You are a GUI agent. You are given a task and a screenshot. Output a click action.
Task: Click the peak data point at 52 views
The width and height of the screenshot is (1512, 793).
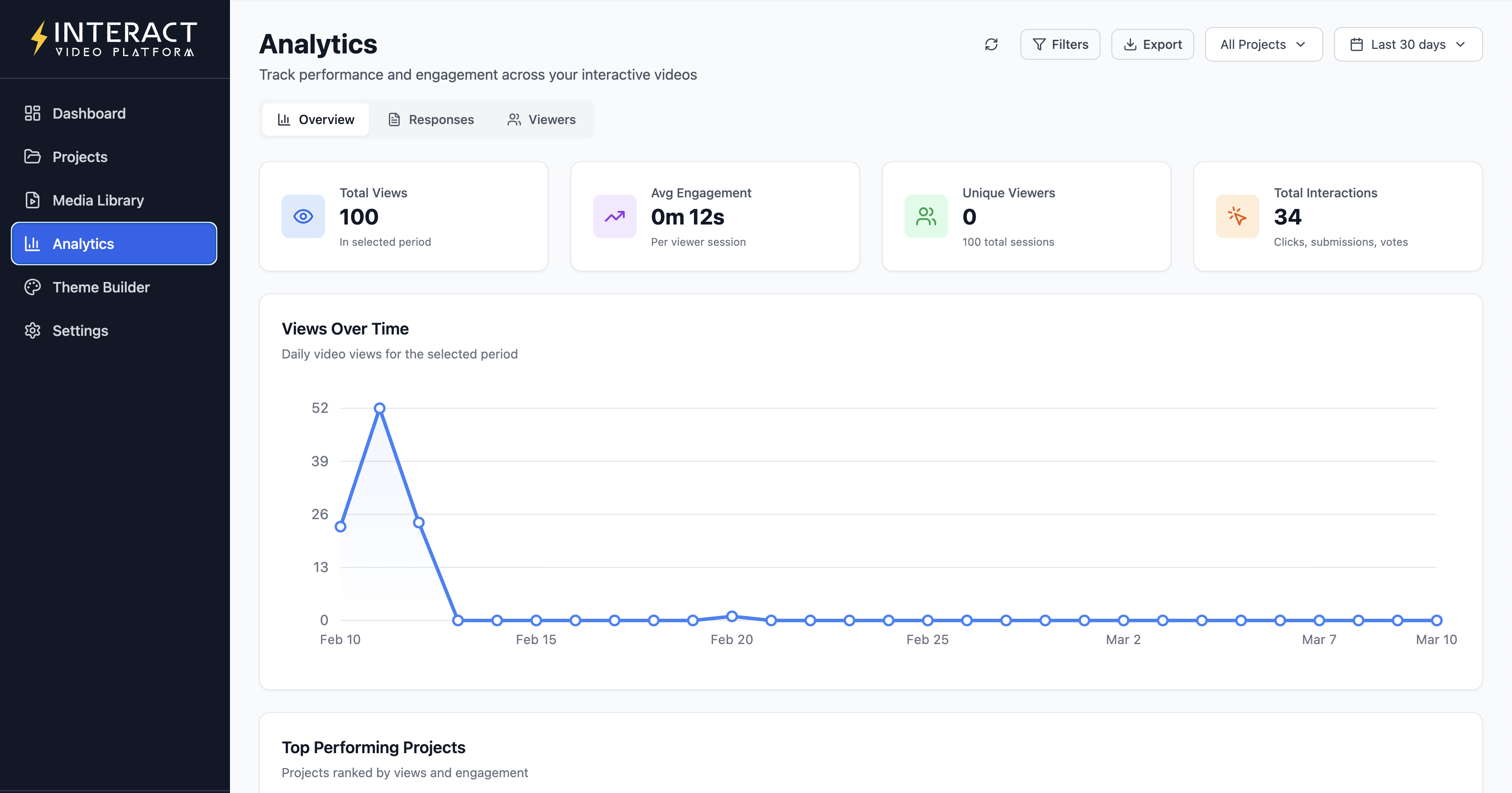click(x=380, y=408)
